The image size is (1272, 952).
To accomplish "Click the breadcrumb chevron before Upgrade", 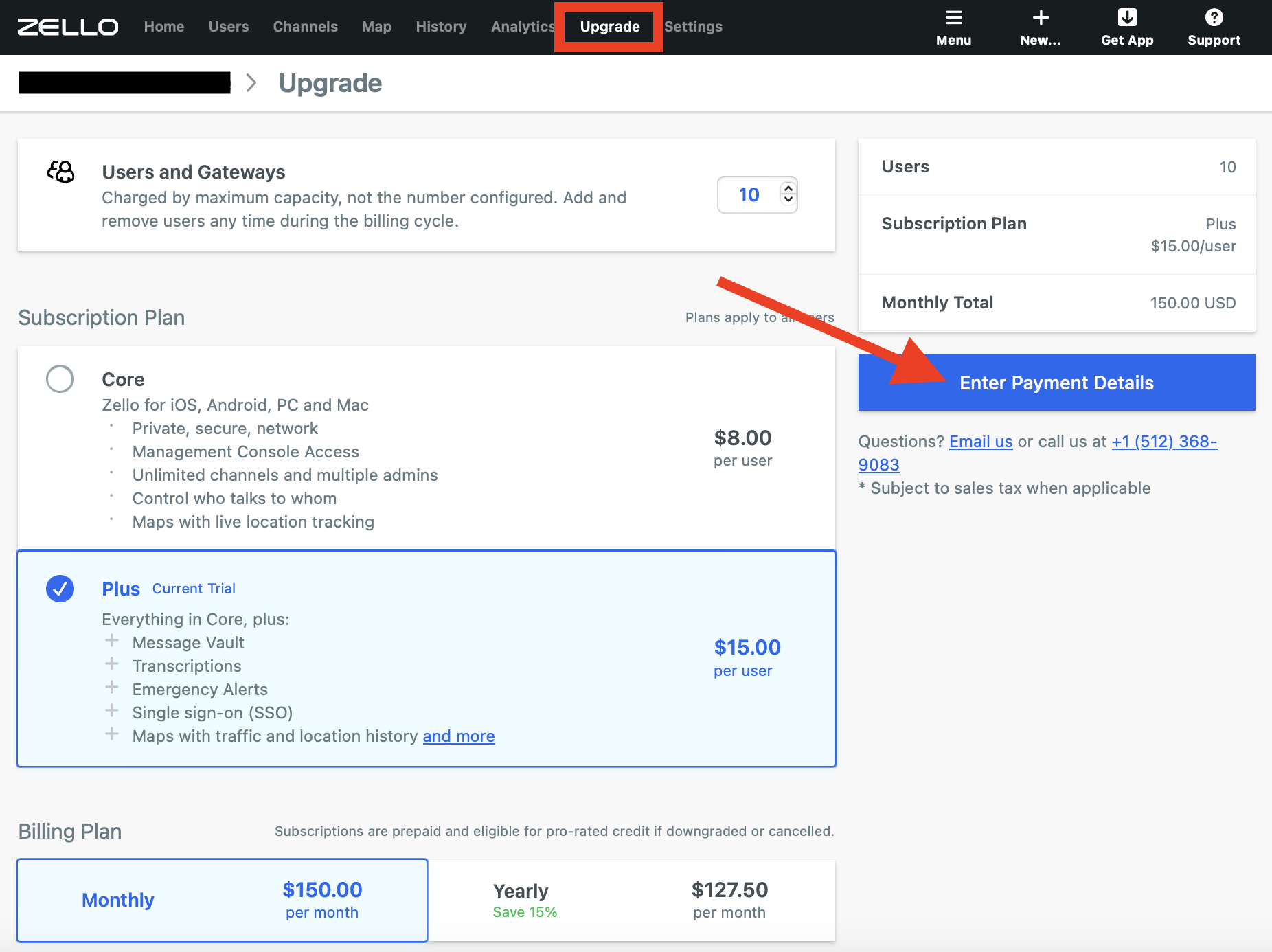I will coord(251,83).
